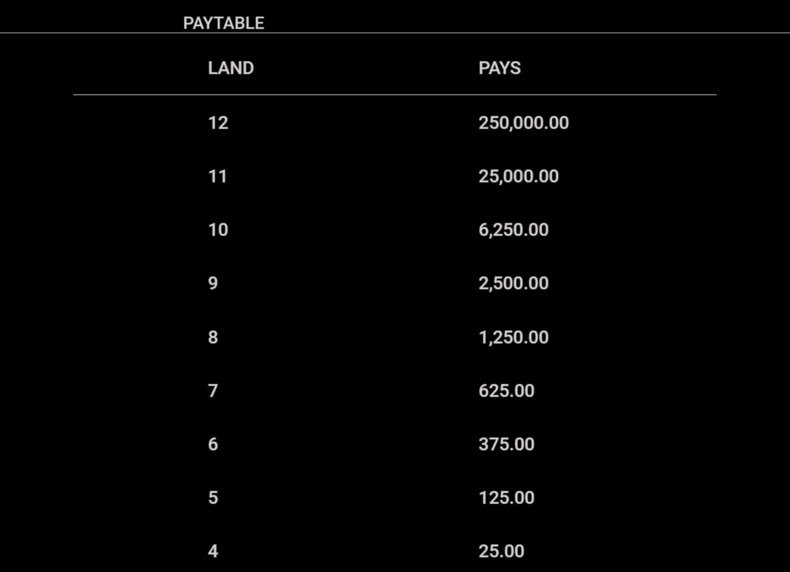Screen dimensions: 790x572
Task: Click the 25.00 payout for 4
Action: click(x=501, y=551)
